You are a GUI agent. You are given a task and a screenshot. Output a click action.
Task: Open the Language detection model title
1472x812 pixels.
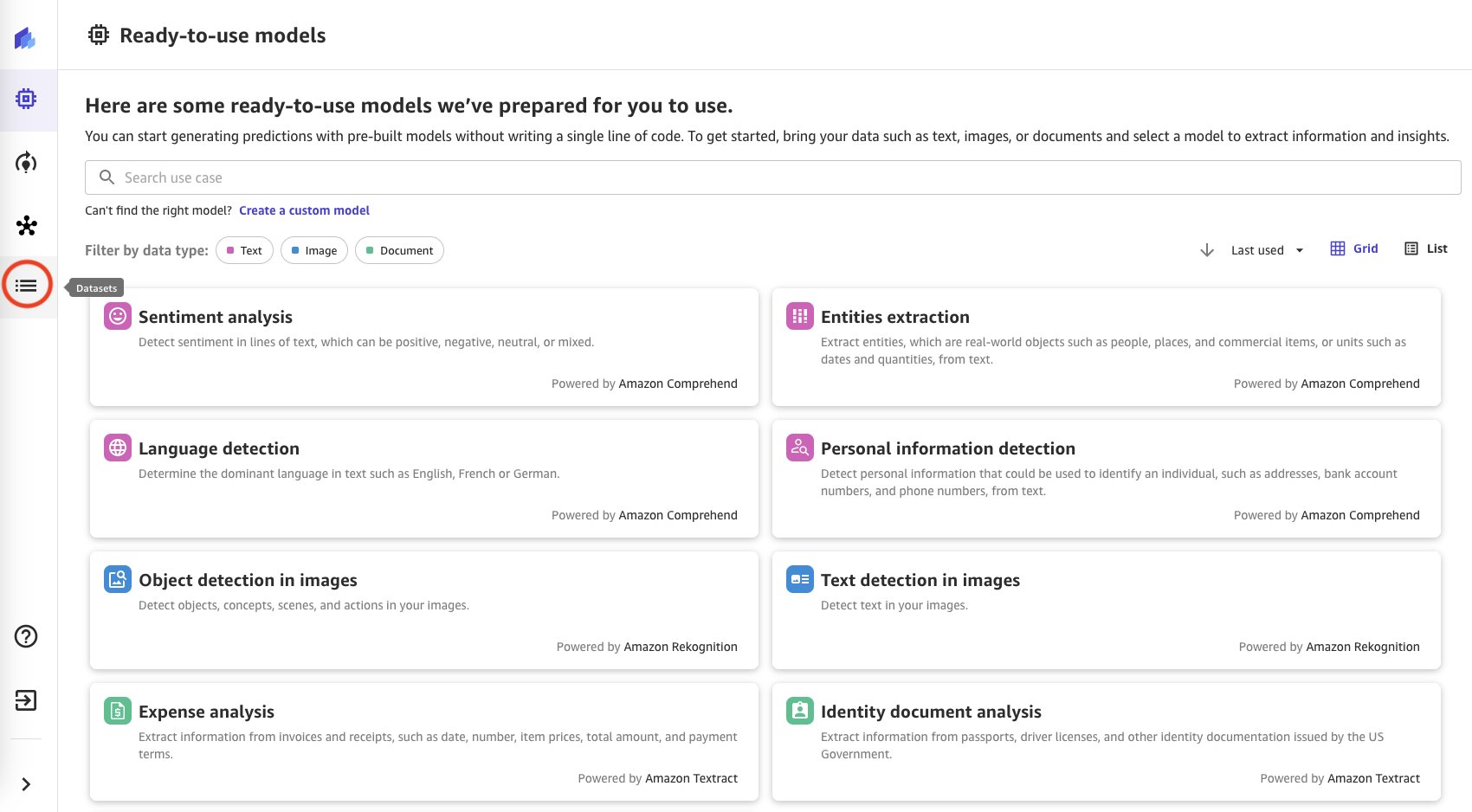coord(219,448)
